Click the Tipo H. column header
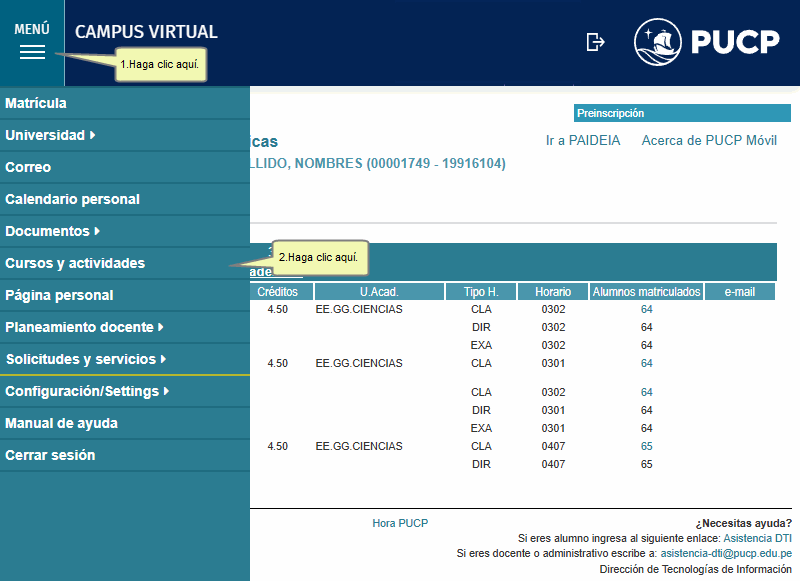Screen dimensions: 800x581 [481, 292]
